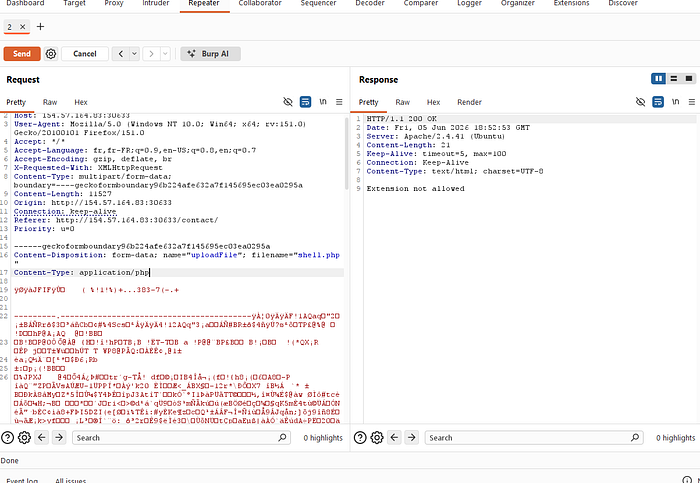
Task: Open Response search help icon
Action: (x=360, y=438)
